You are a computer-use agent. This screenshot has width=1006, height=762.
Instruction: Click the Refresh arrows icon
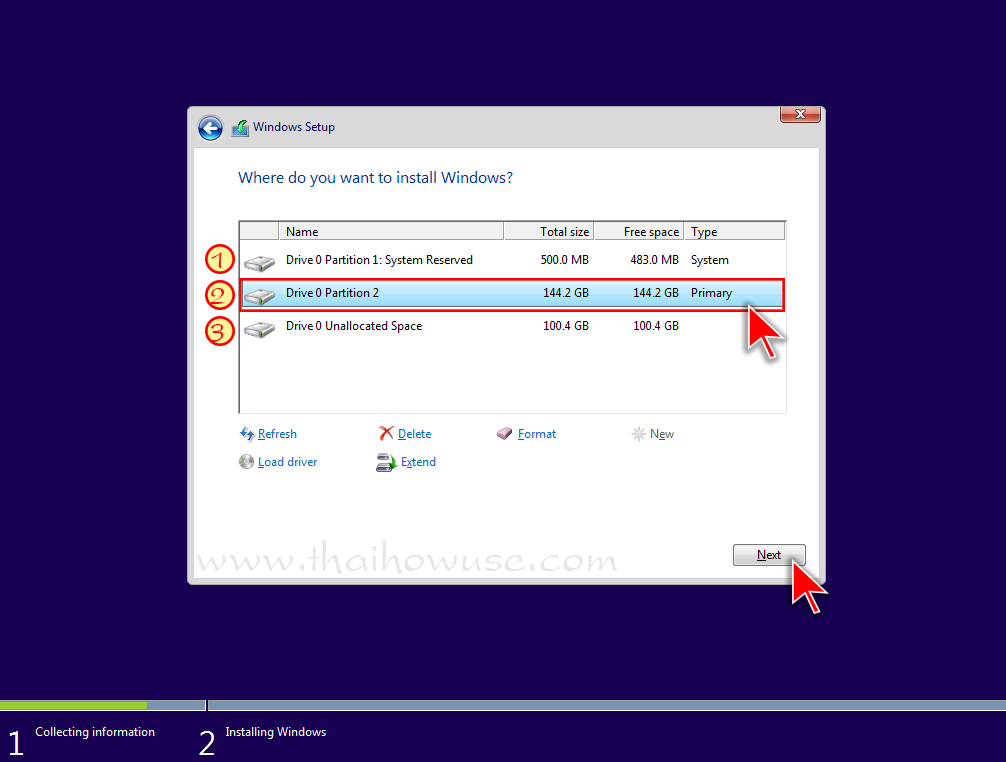point(247,434)
